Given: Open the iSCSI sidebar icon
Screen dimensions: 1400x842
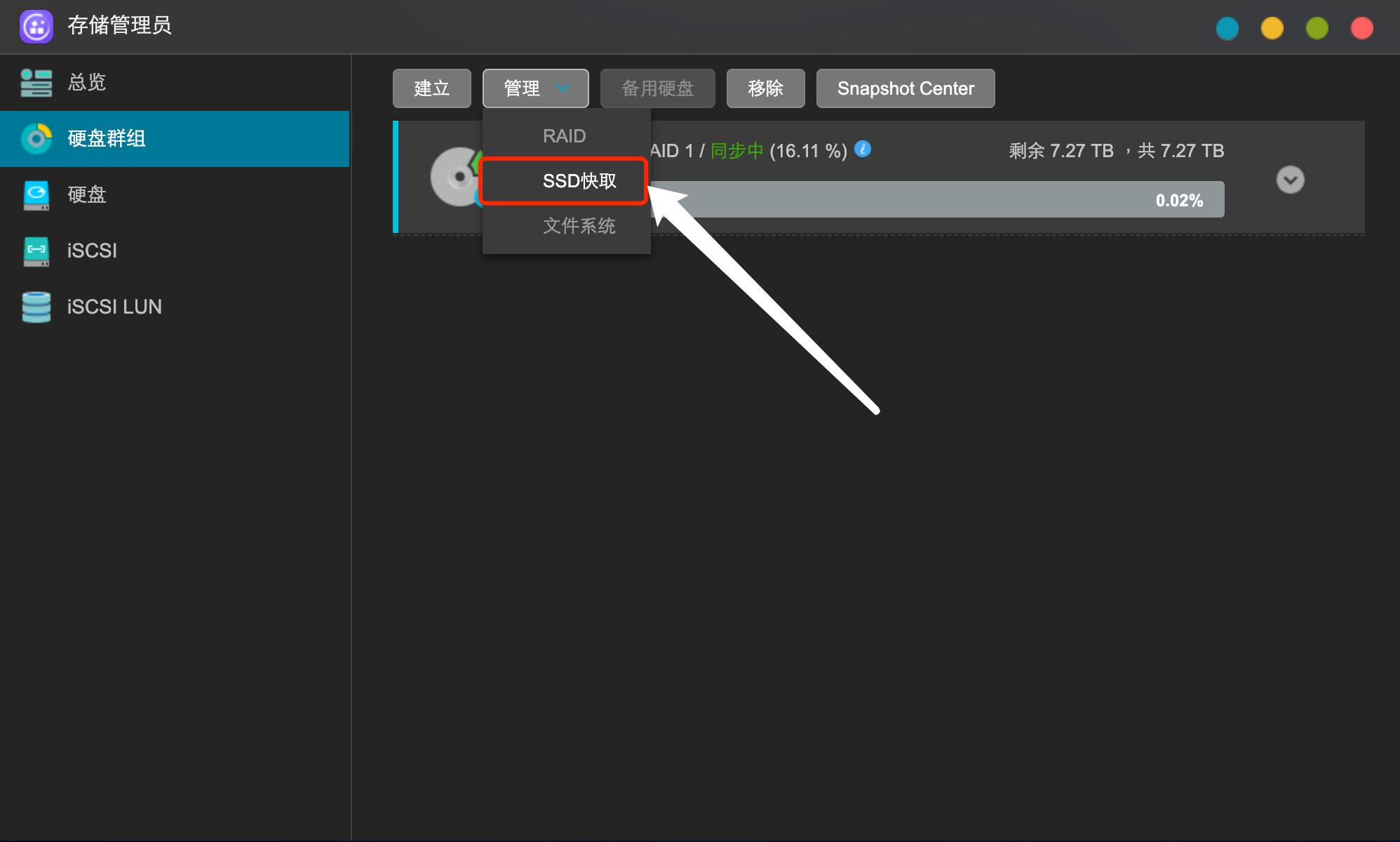Looking at the screenshot, I should [36, 250].
